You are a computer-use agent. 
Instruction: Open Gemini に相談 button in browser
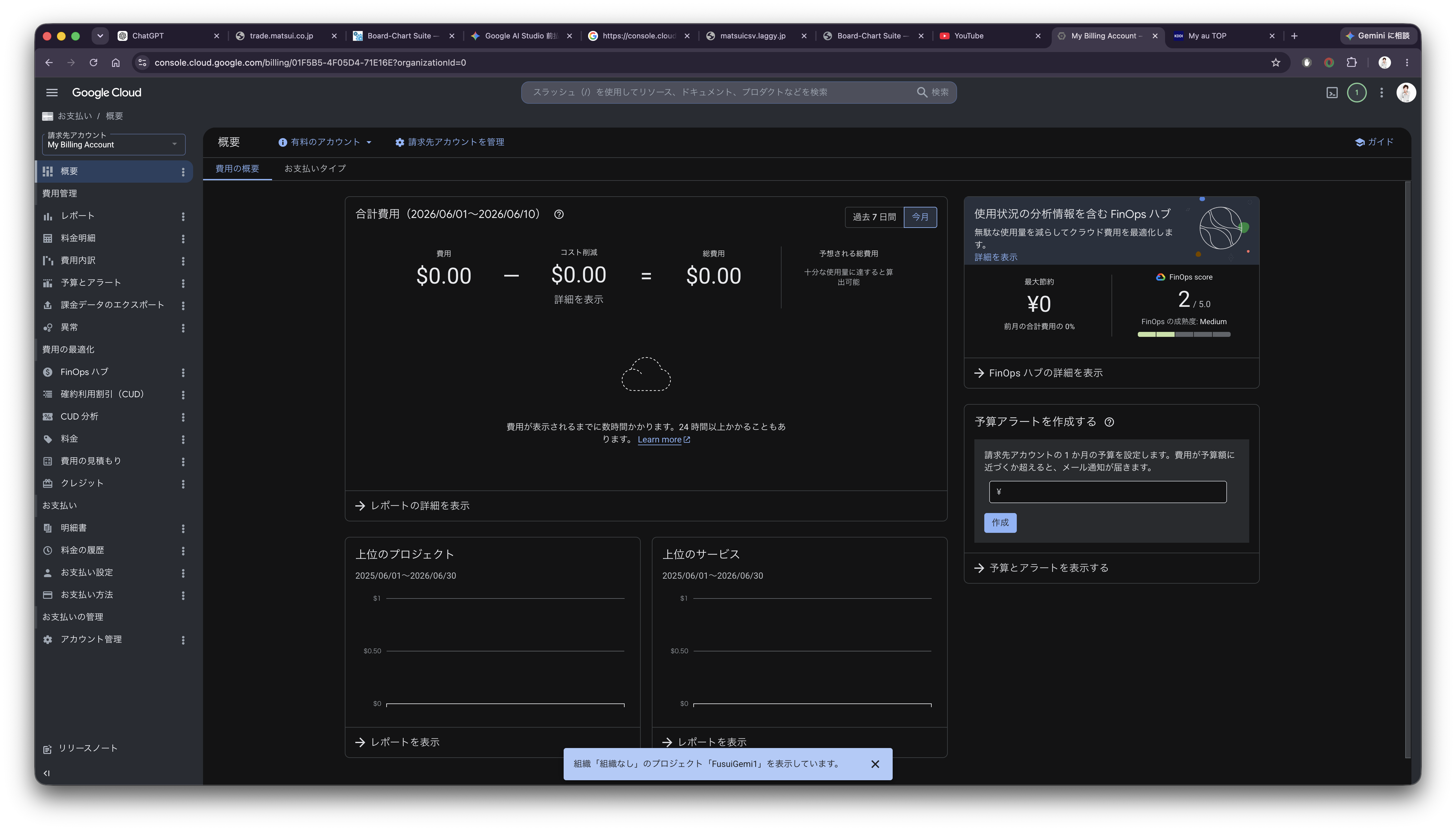1378,35
